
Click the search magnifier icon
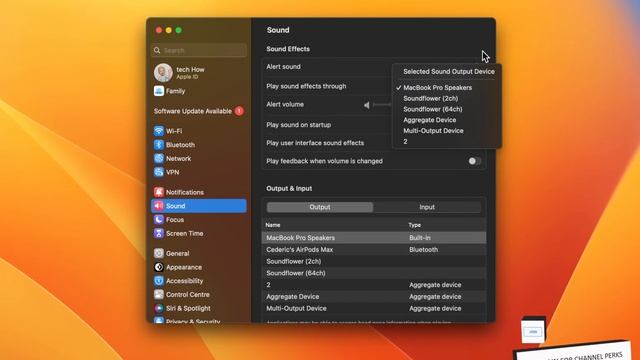coord(157,50)
